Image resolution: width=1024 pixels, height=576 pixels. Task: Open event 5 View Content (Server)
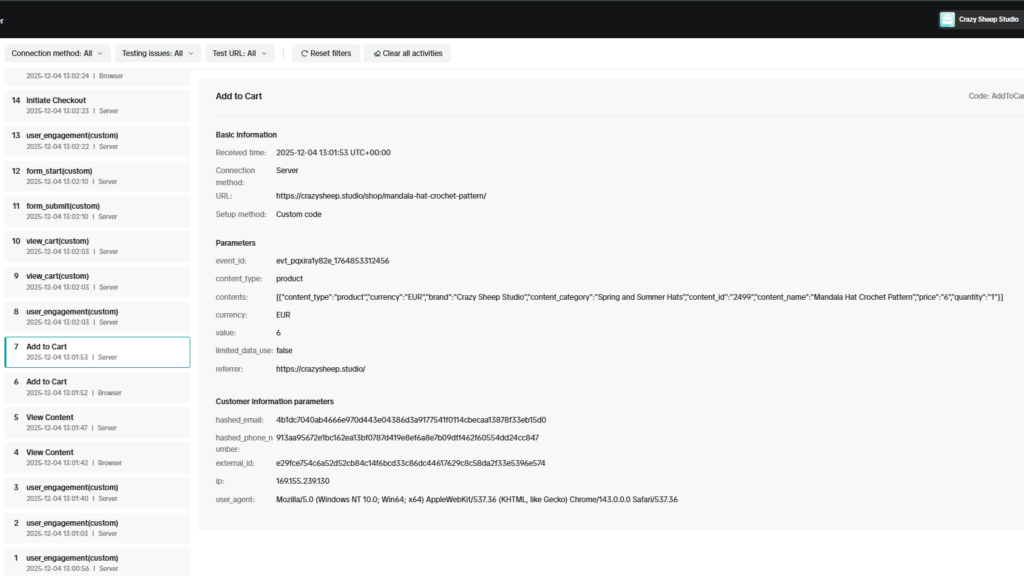(x=97, y=422)
